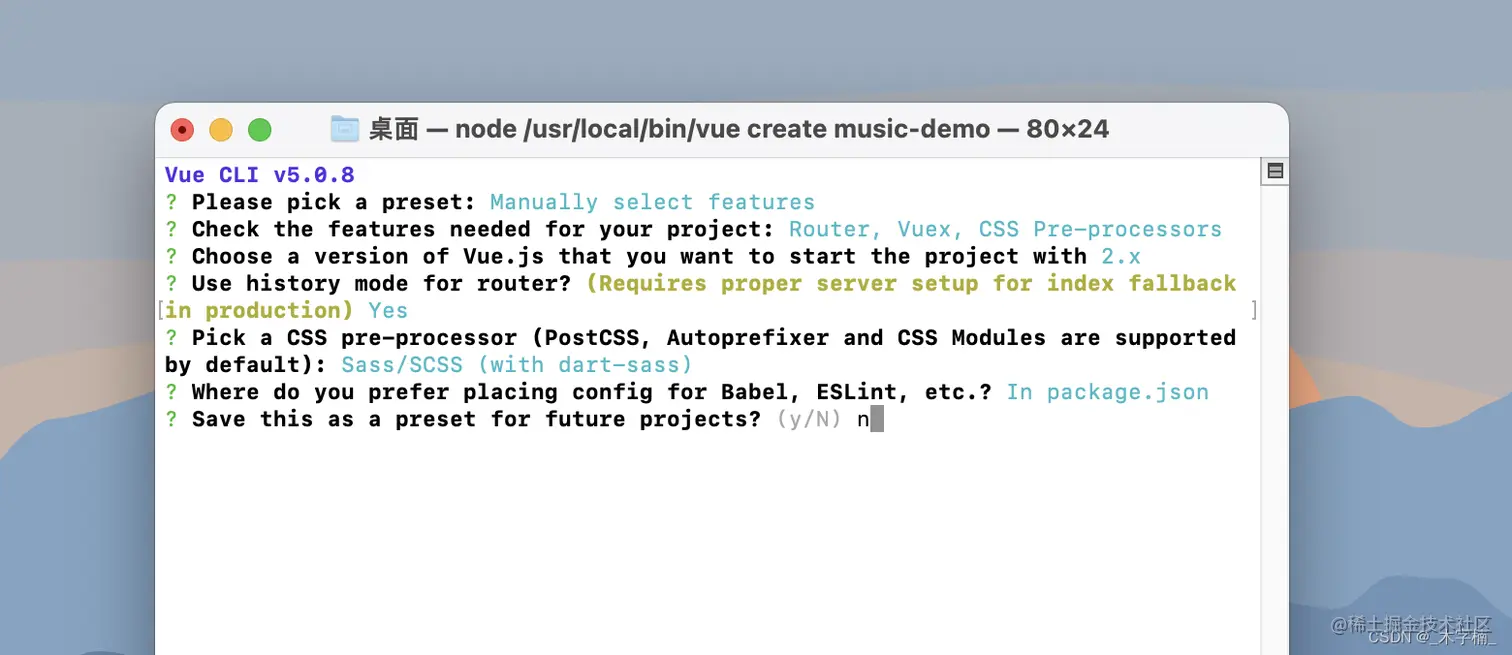Click the terminal's vertical scrollbar track
Viewport: 1512px width, 655px height.
[x=1275, y=420]
